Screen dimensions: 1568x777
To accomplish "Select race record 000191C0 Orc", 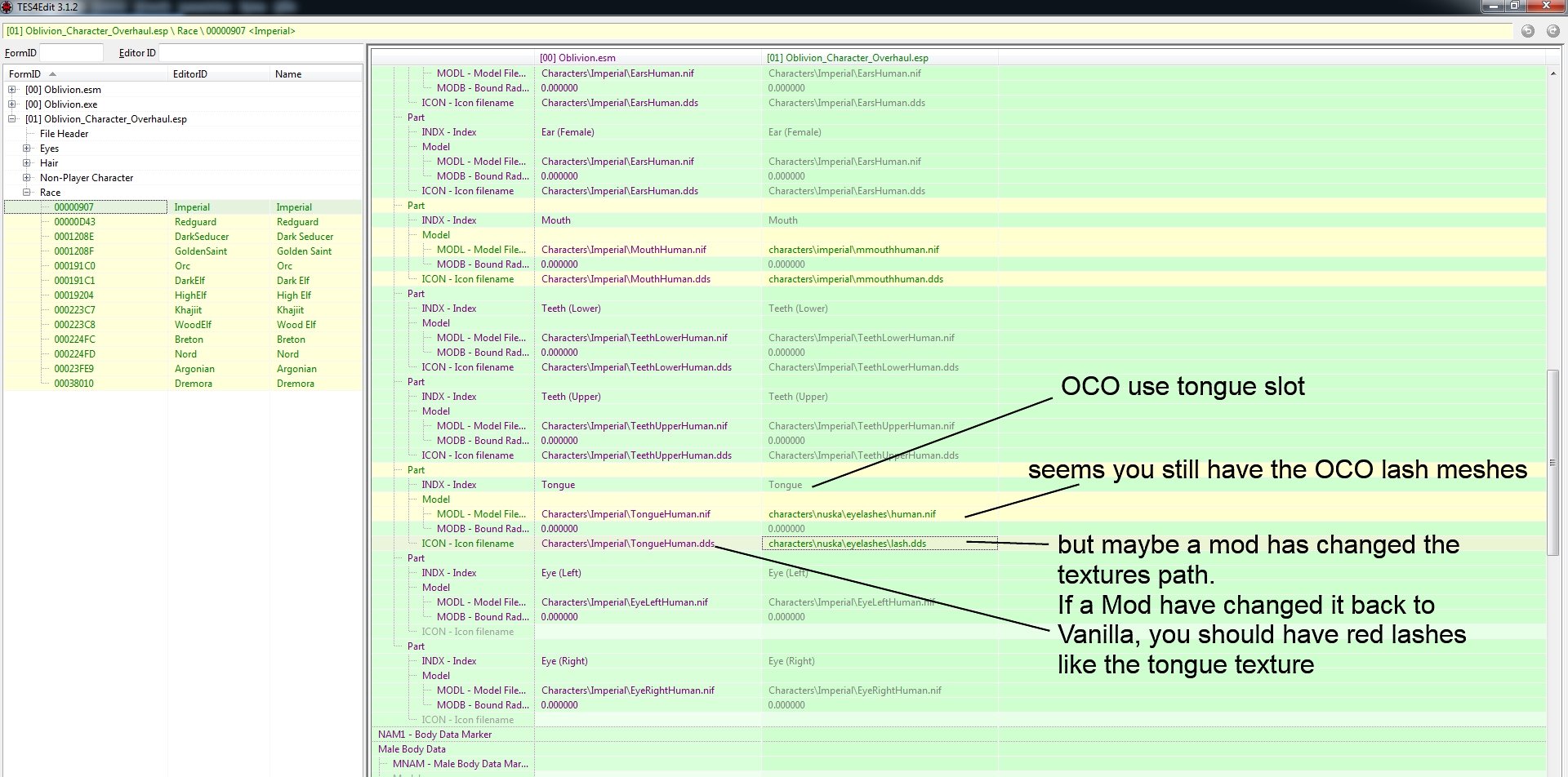I will click(x=183, y=266).
